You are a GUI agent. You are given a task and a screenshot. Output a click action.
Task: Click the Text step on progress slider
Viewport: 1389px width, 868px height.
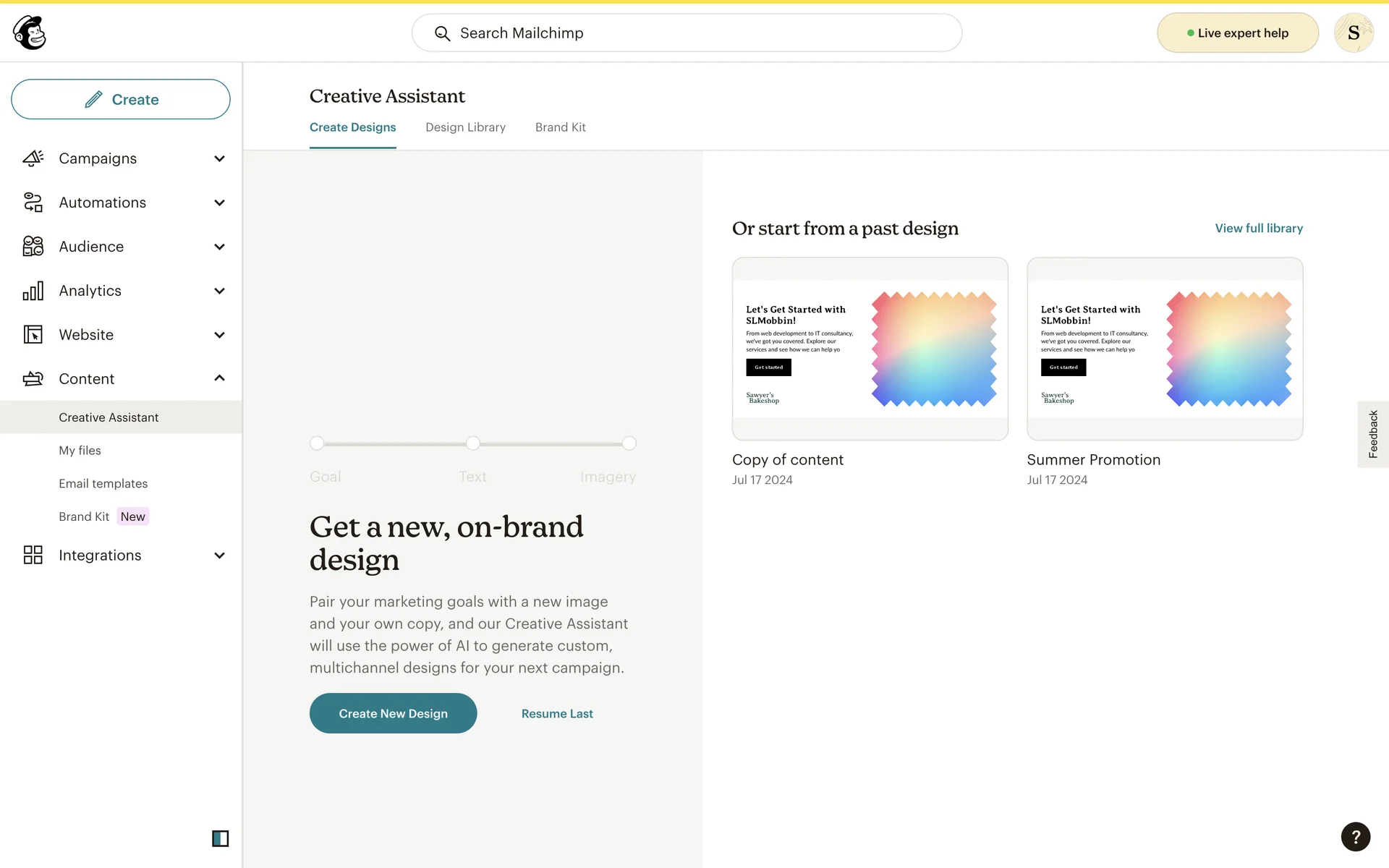coord(473,443)
